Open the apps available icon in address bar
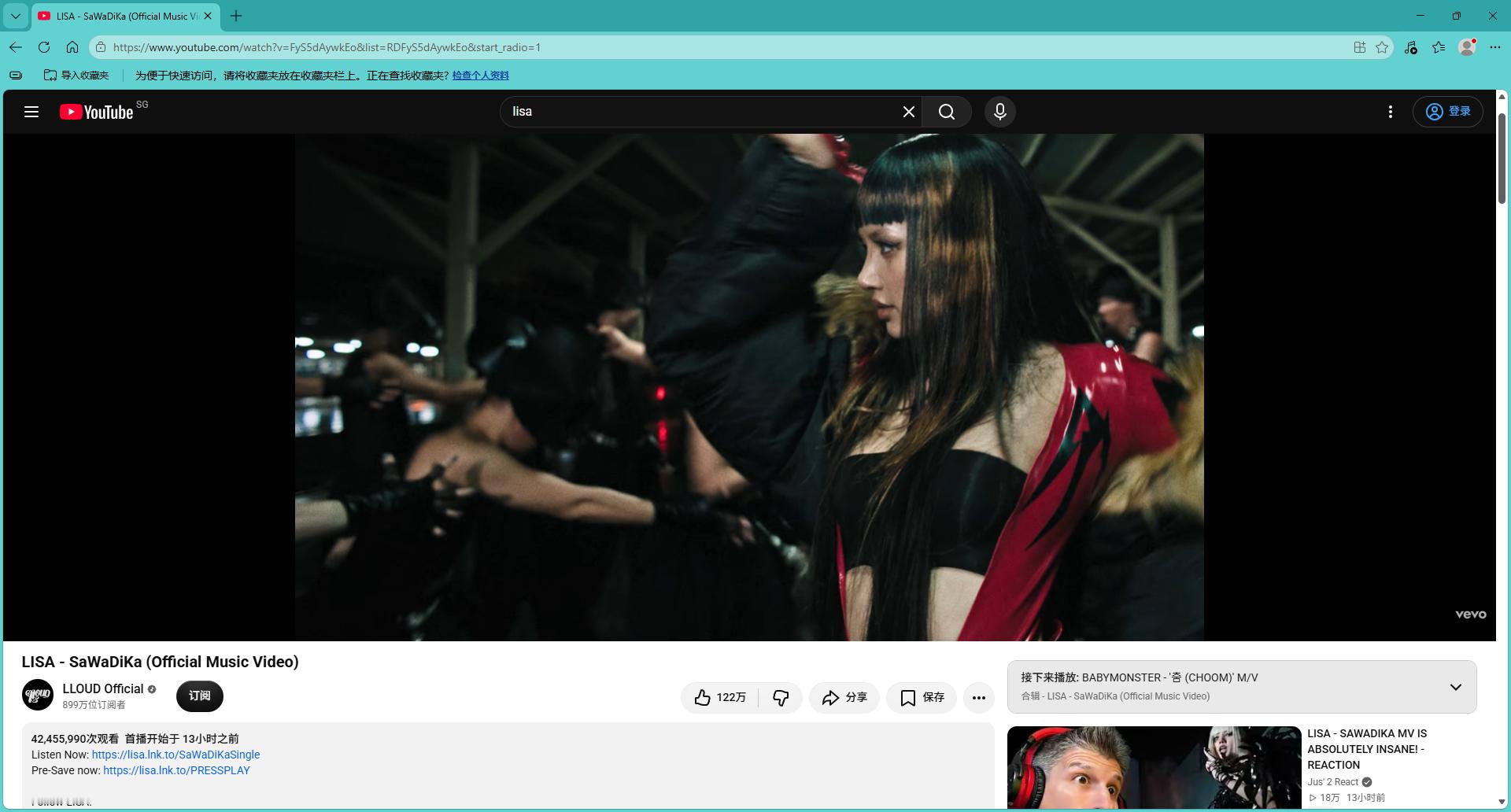Screen dimensions: 1511x812 [x=1360, y=47]
